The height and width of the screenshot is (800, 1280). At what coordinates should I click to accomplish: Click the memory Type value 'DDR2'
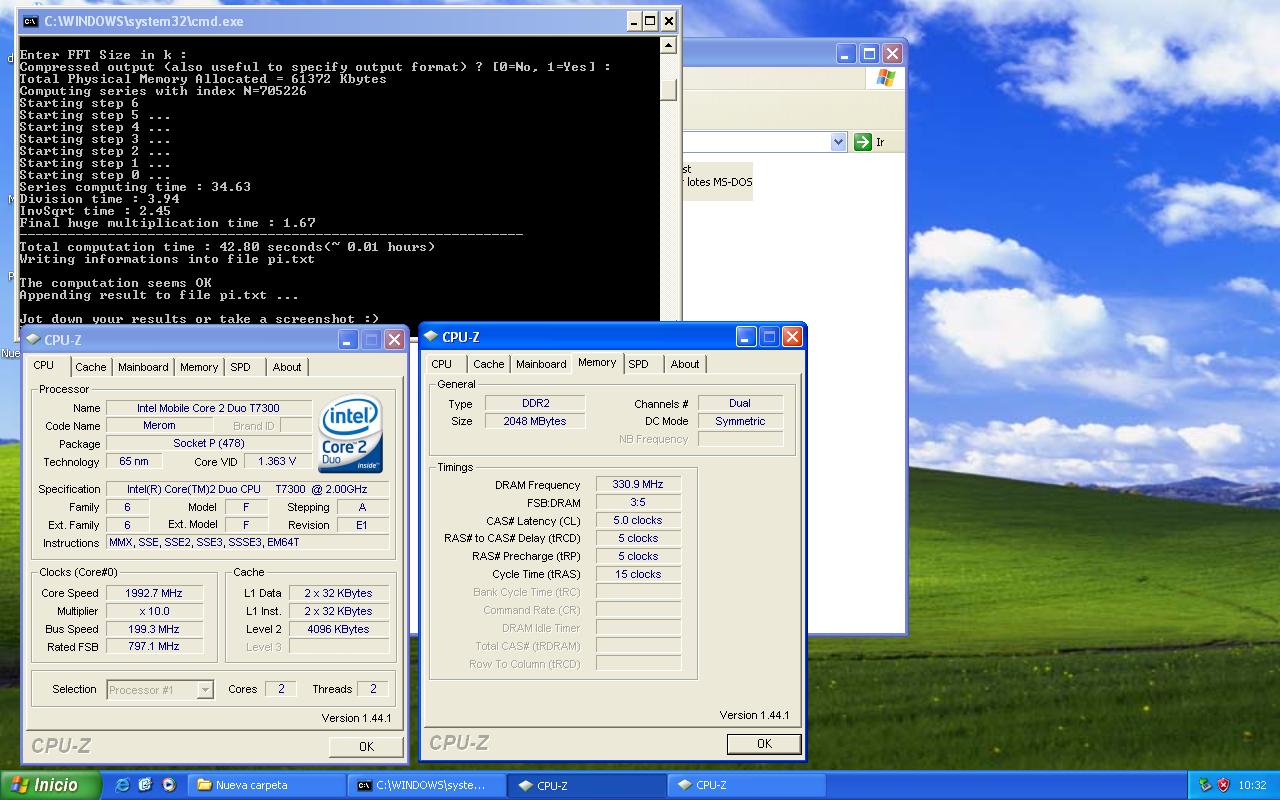coord(535,403)
